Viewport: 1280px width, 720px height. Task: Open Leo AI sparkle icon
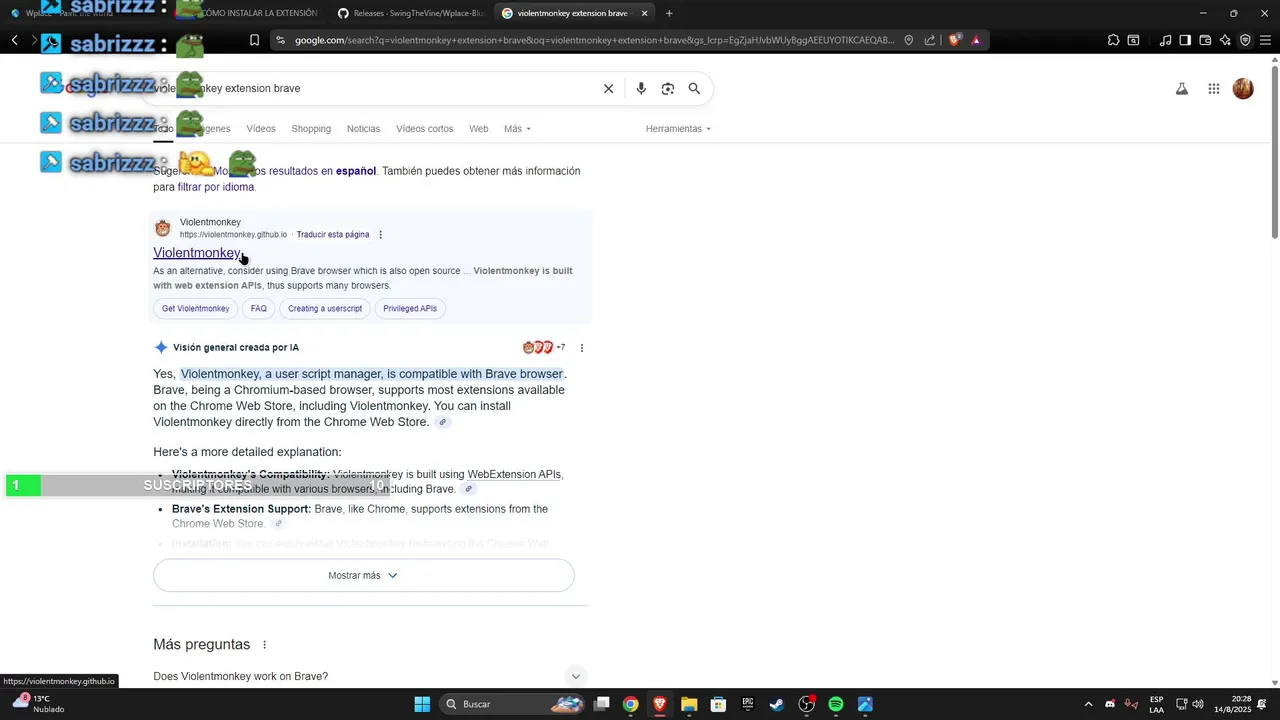click(x=1225, y=40)
